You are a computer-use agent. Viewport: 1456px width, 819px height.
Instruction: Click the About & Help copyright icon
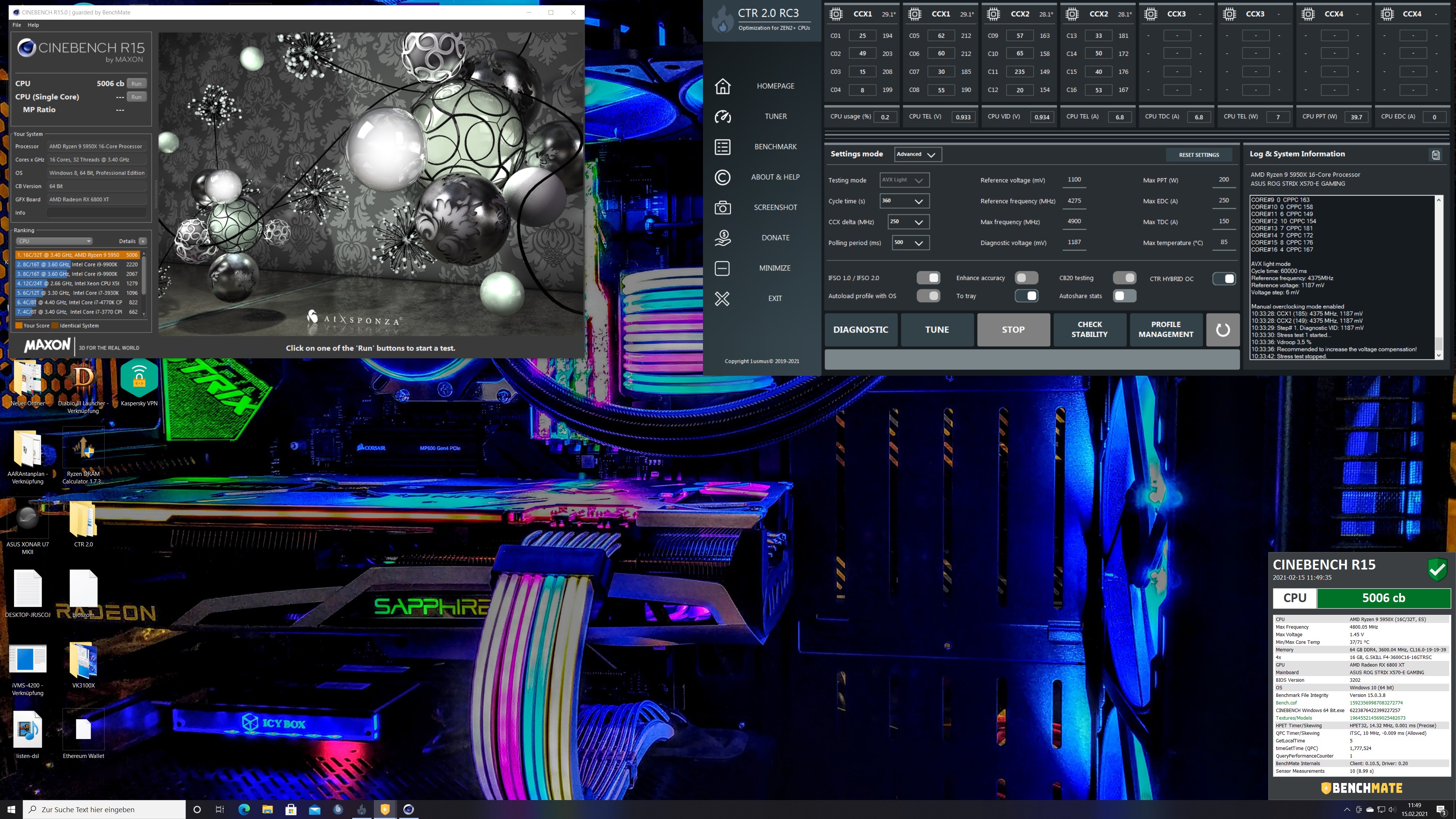point(722,177)
